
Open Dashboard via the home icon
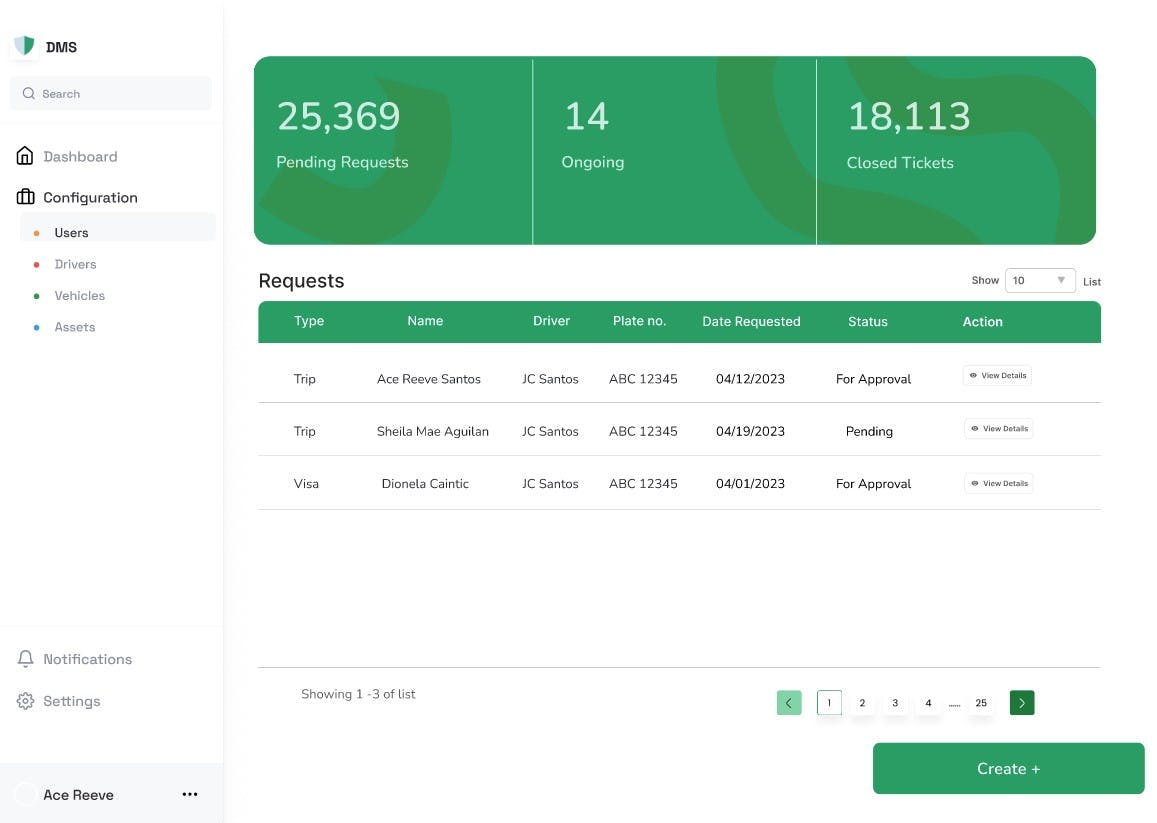coord(25,157)
